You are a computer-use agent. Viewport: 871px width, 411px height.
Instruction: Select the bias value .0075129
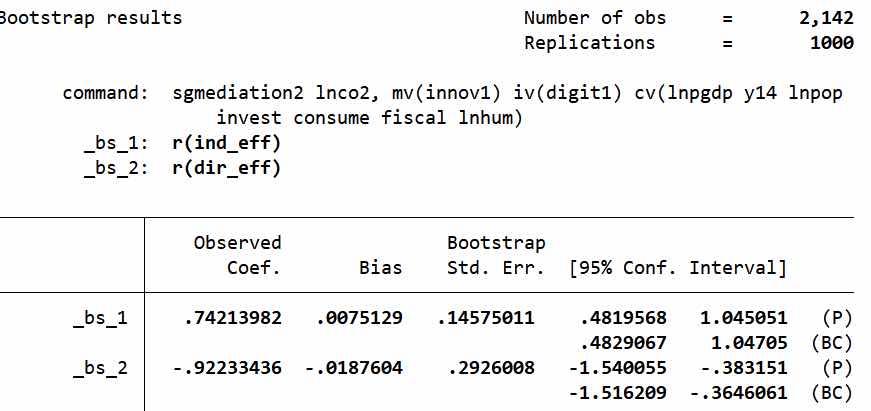[x=359, y=319]
